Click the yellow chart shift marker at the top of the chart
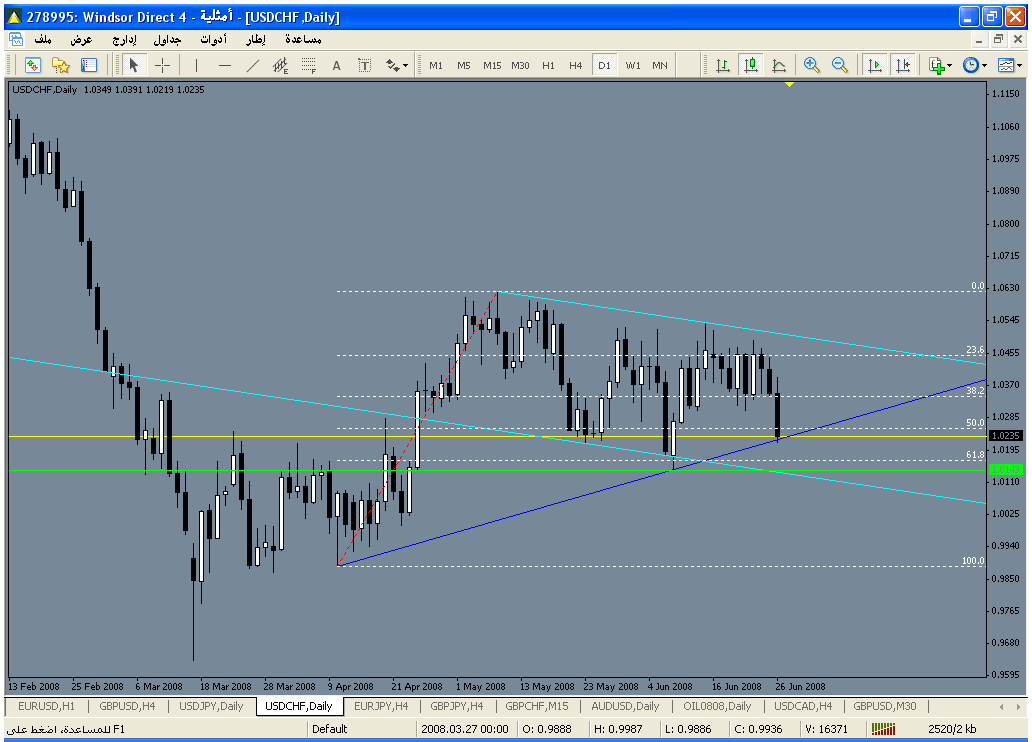Screen dimensions: 1032x742 (x=789, y=85)
